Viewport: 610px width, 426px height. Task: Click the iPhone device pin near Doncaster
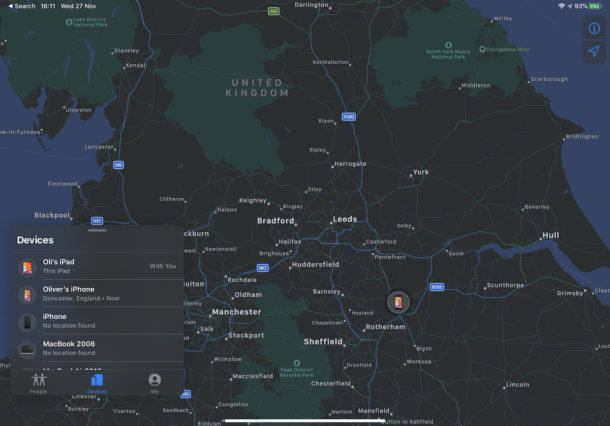(397, 302)
